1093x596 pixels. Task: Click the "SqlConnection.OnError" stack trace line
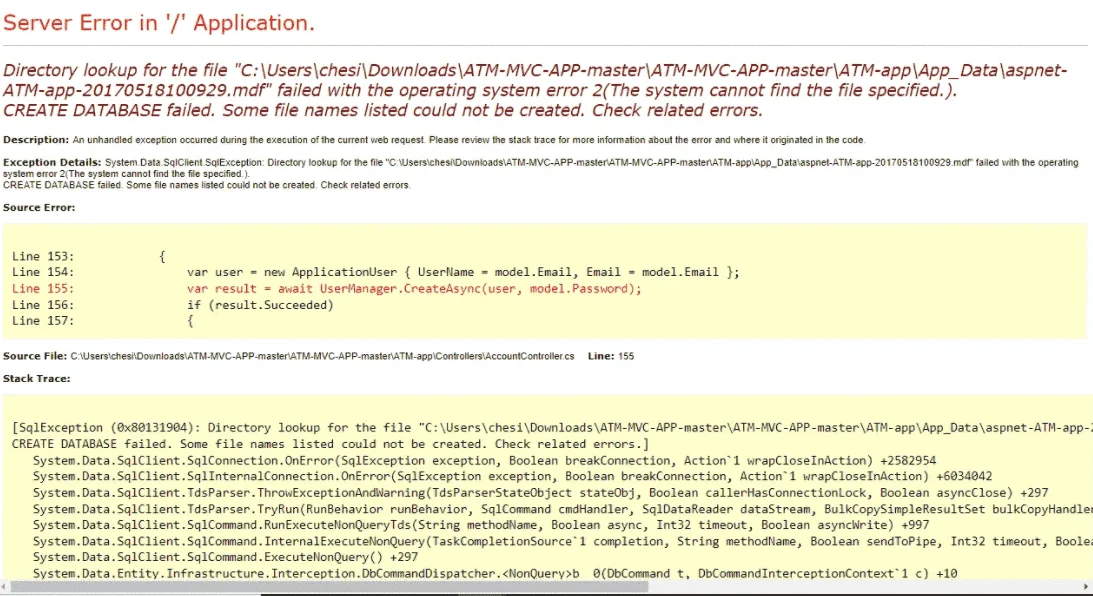(484, 461)
